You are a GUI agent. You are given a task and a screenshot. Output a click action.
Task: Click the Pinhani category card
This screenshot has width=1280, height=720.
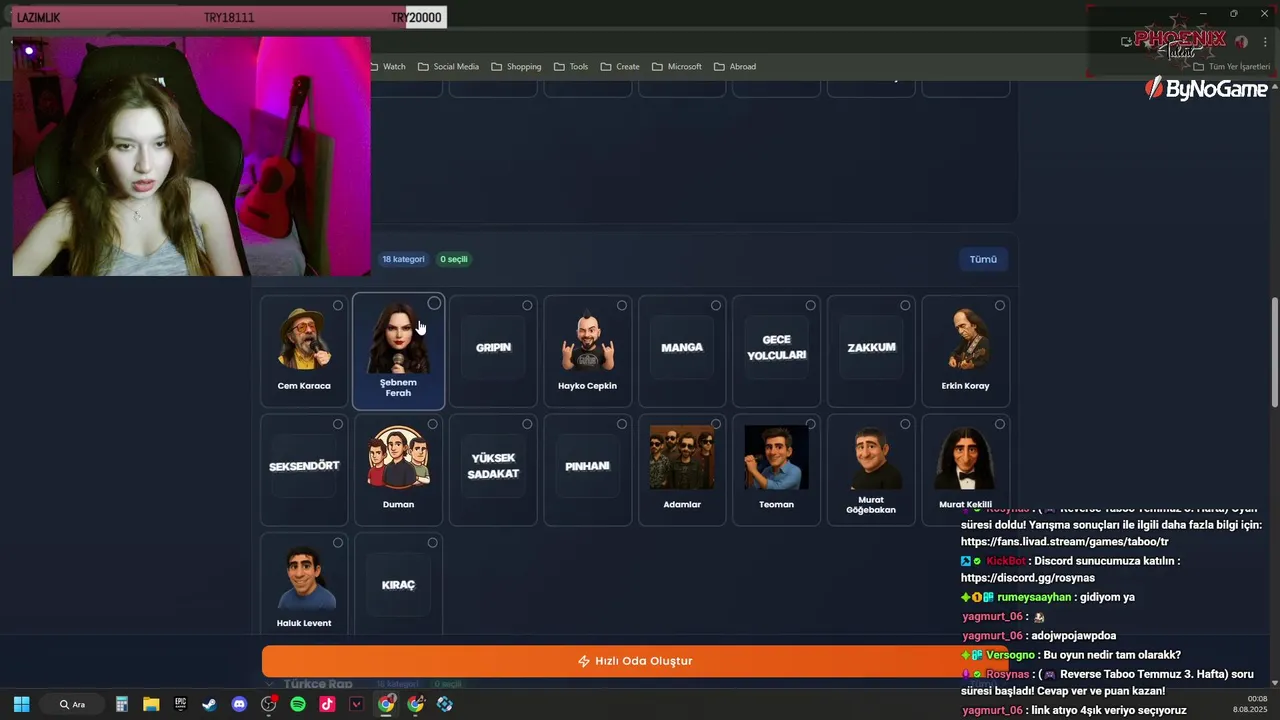[587, 470]
